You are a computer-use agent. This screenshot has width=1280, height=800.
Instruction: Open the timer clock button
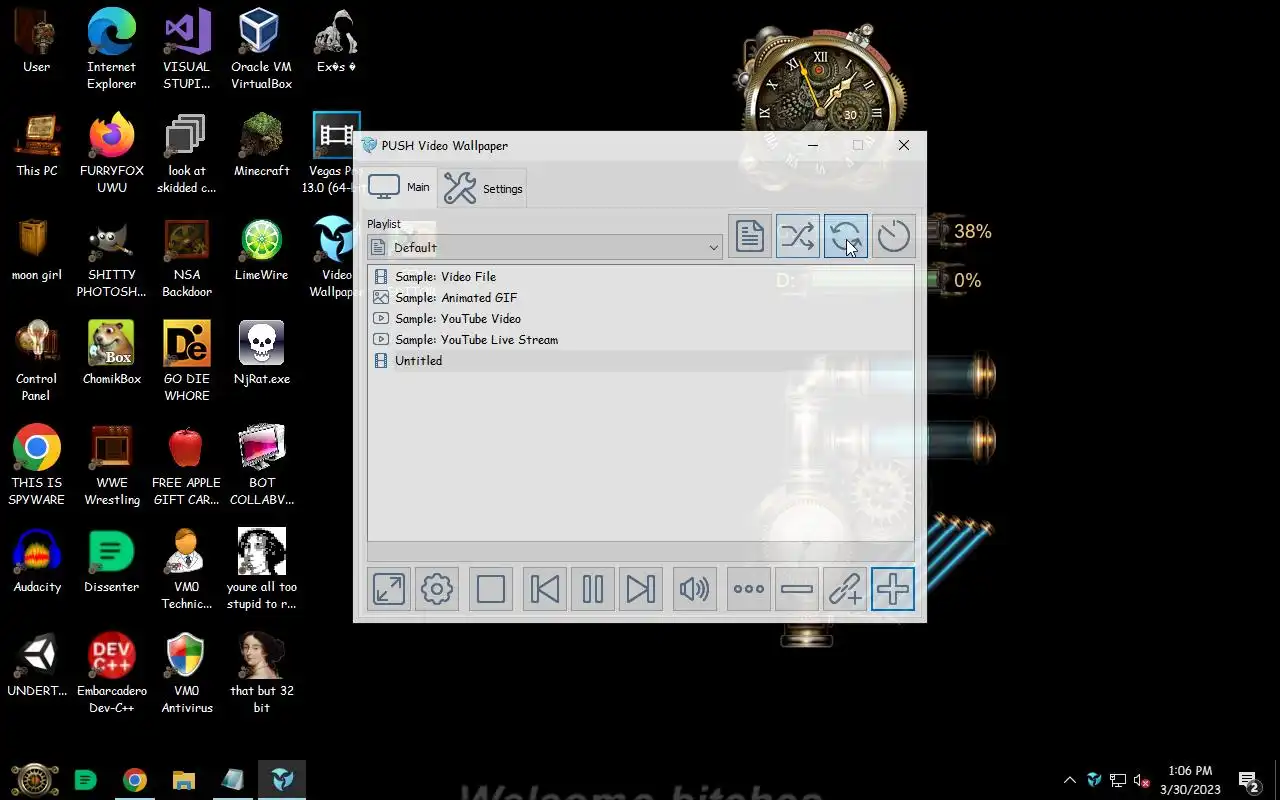(893, 237)
